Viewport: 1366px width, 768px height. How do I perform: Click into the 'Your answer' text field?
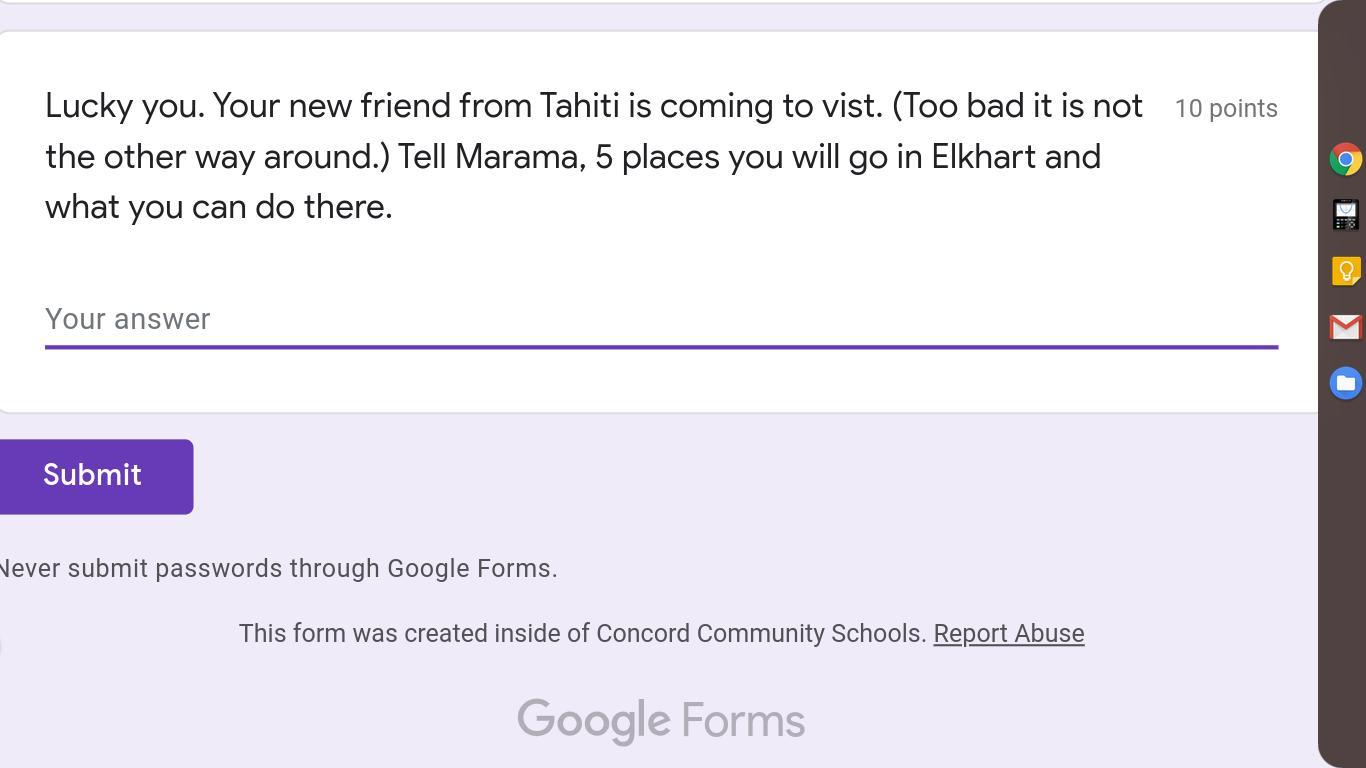tap(660, 319)
